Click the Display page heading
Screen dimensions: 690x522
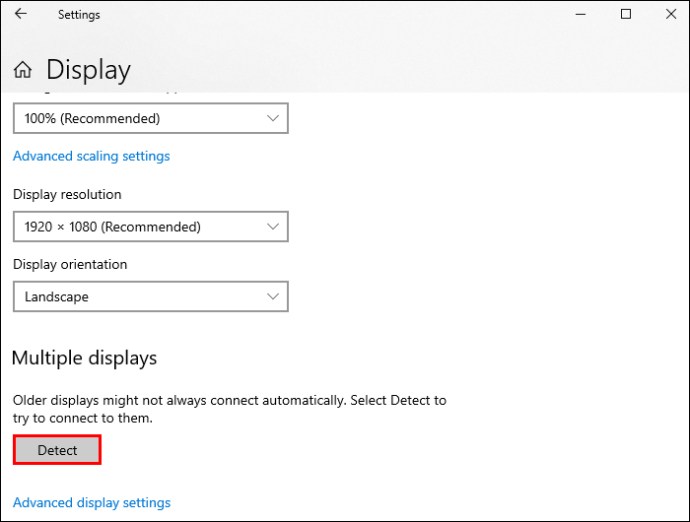(88, 70)
